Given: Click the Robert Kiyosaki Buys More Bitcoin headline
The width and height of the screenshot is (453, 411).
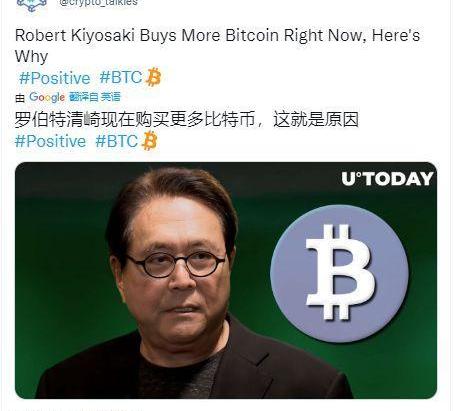Looking at the screenshot, I should click(x=217, y=46).
